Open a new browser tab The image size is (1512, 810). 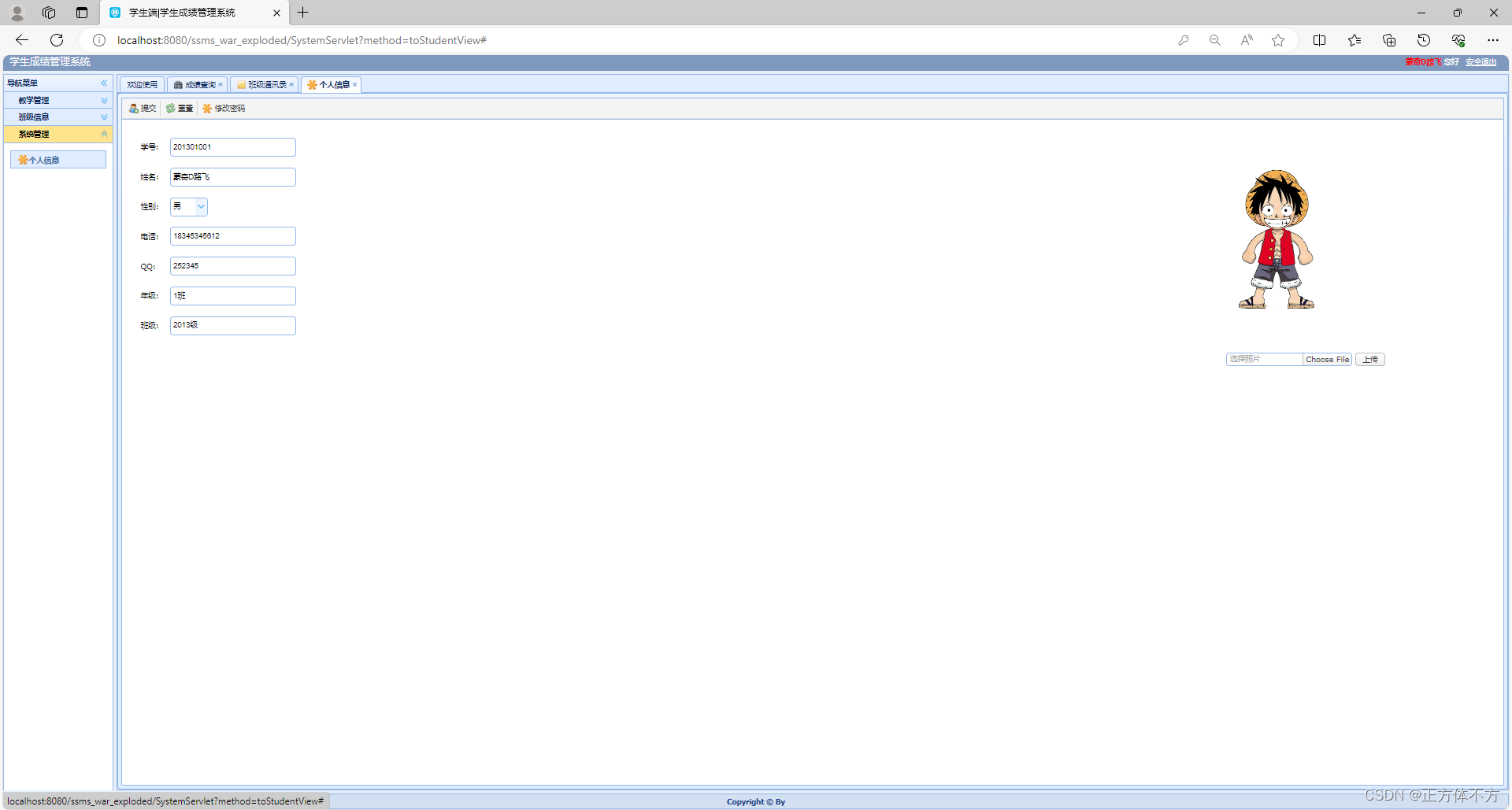point(303,13)
